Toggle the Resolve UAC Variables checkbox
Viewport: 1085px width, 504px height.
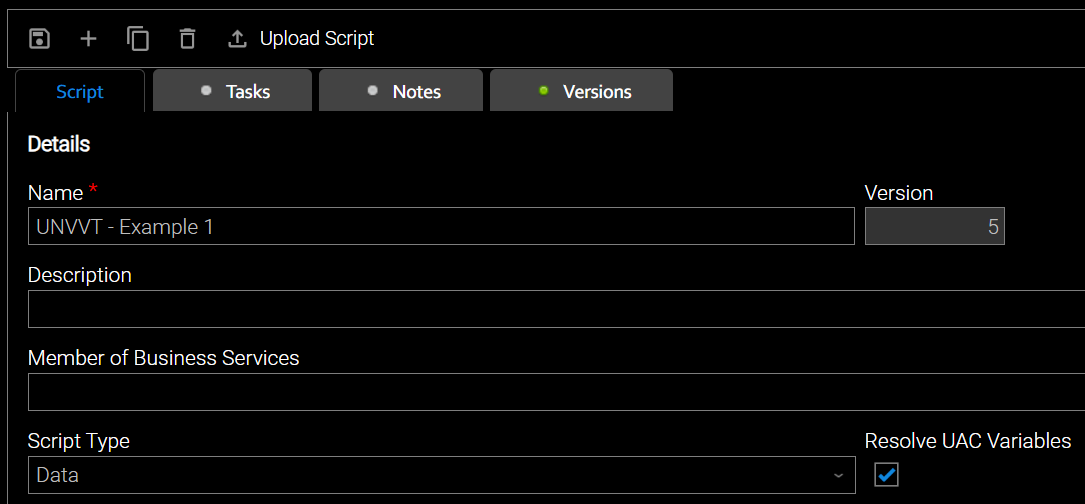(886, 474)
